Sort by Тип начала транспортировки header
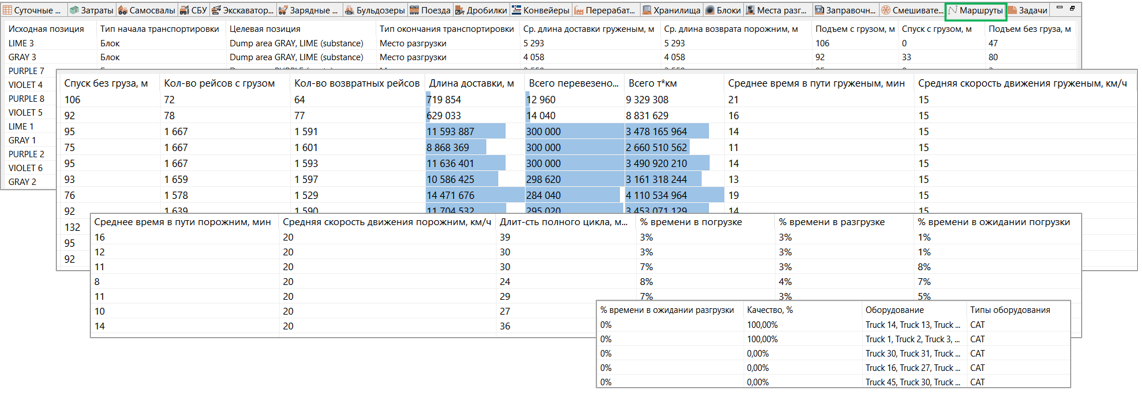This screenshot has height=401, width=1142. pyautogui.click(x=160, y=29)
